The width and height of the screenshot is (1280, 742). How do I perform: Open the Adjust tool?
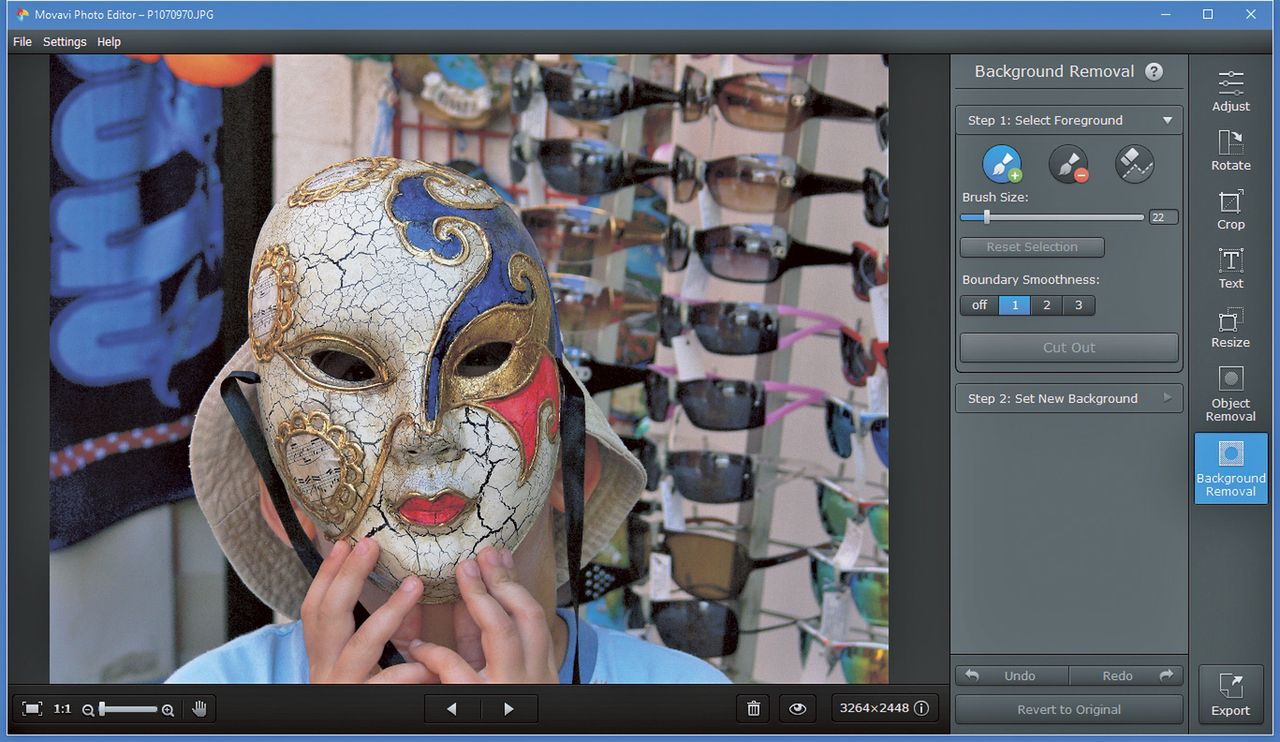(x=1231, y=90)
